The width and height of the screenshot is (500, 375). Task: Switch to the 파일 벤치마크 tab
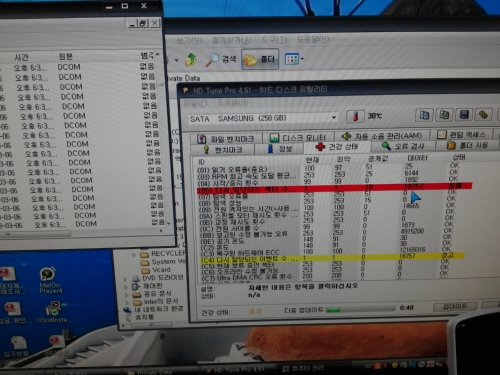[226, 139]
